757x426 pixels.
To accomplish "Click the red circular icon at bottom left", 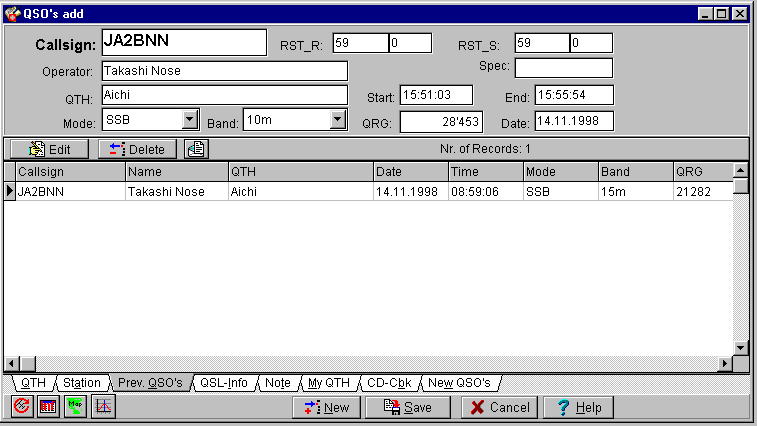I will click(22, 407).
